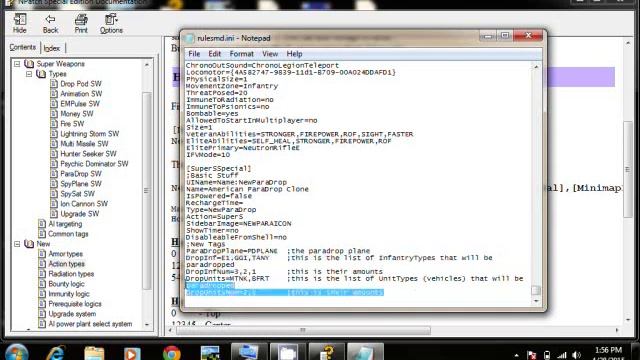
Task: Click Notepad vertical scrollbar thumb
Action: click(x=536, y=290)
